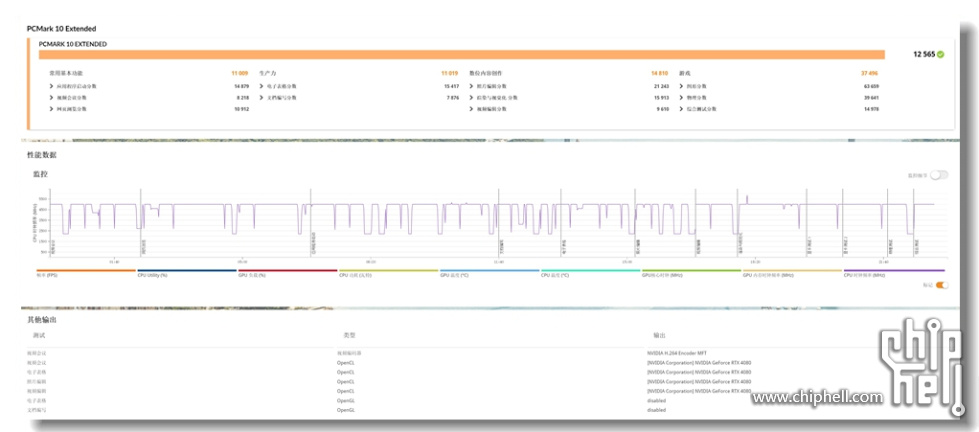This screenshot has width=979, height=432.
Task: Expand the graphics score row (63 659)
Action: (x=779, y=86)
